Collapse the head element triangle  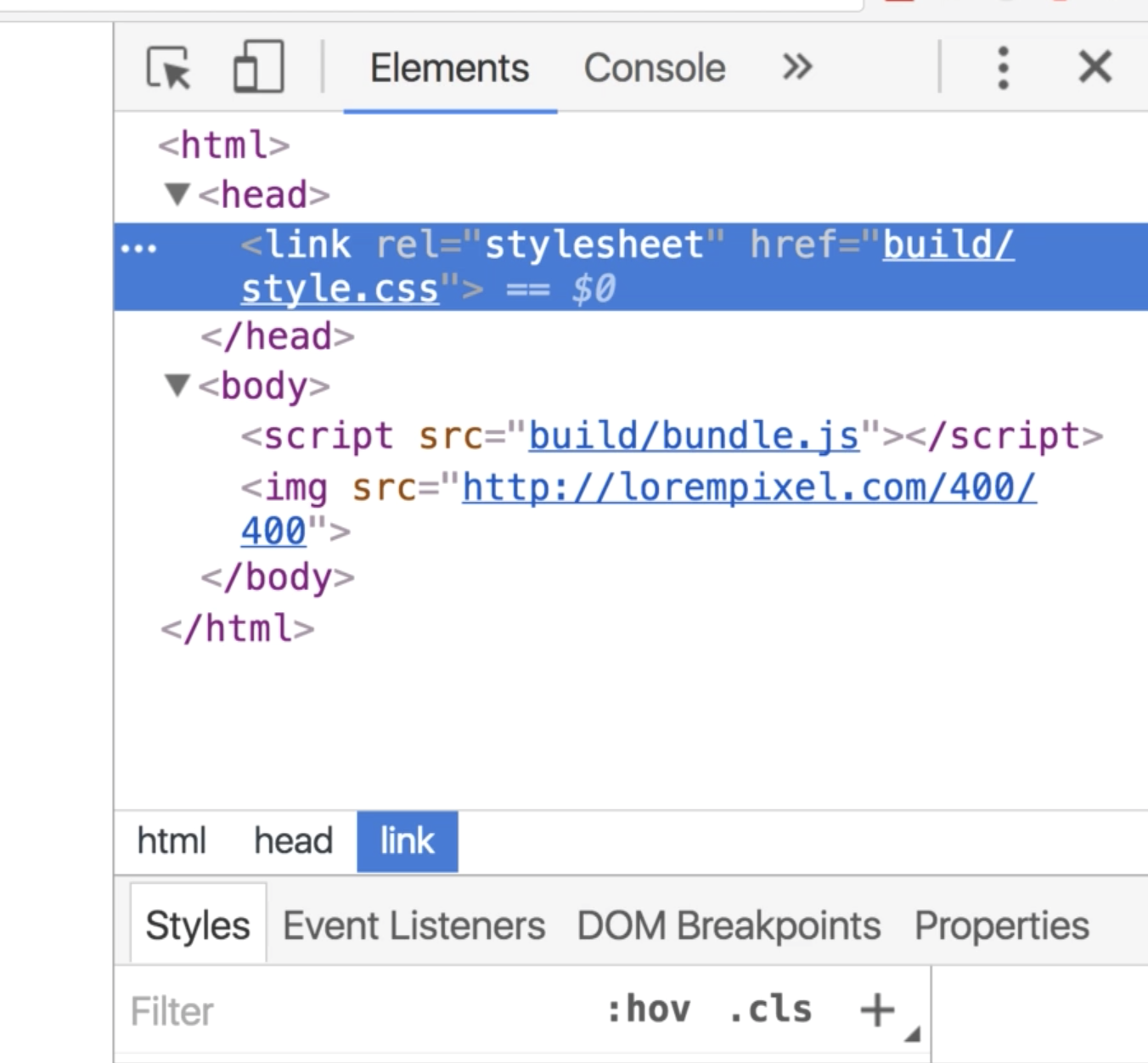[x=177, y=194]
